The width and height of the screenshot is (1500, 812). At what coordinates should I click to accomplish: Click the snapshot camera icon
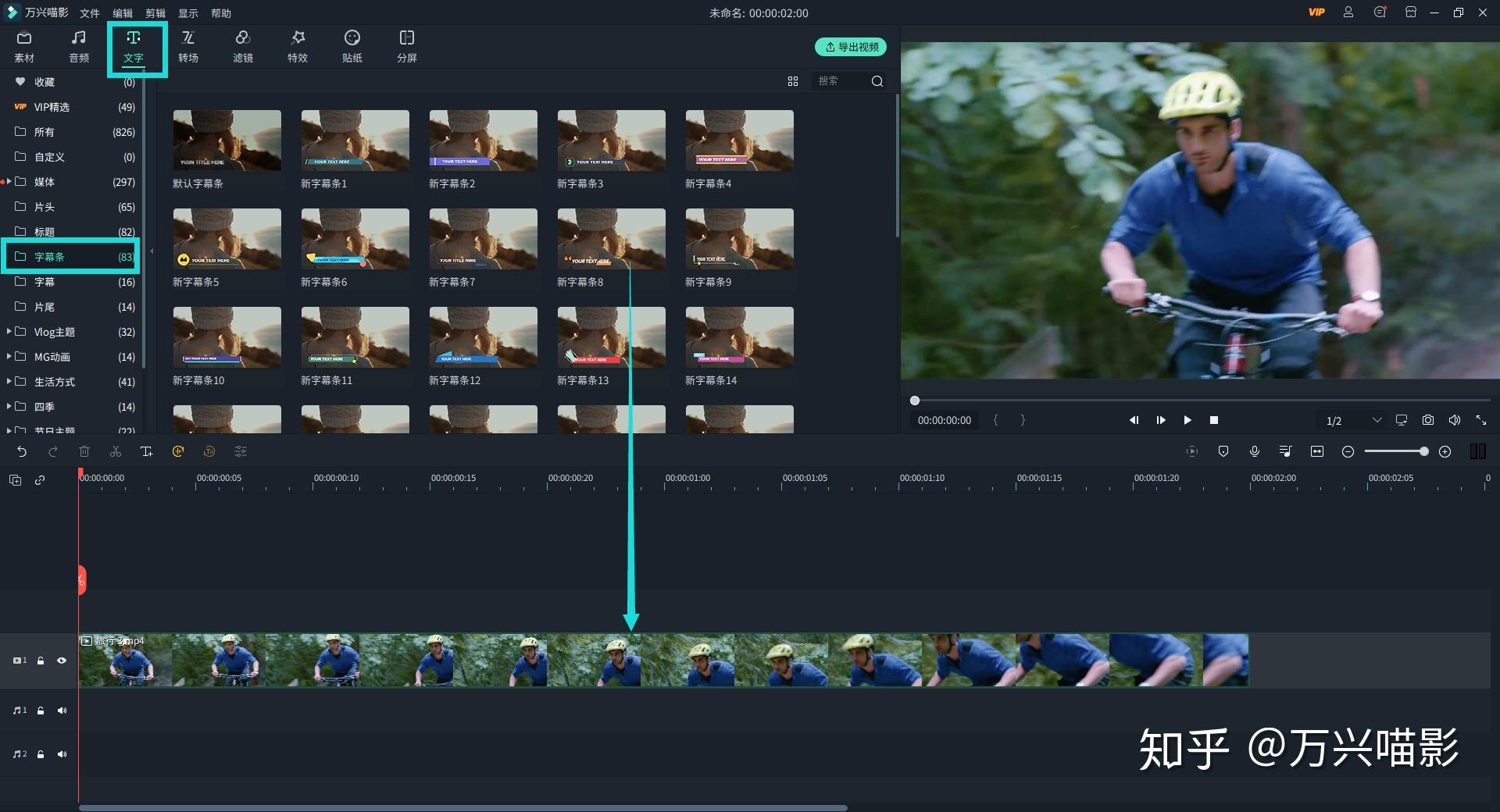(x=1428, y=420)
